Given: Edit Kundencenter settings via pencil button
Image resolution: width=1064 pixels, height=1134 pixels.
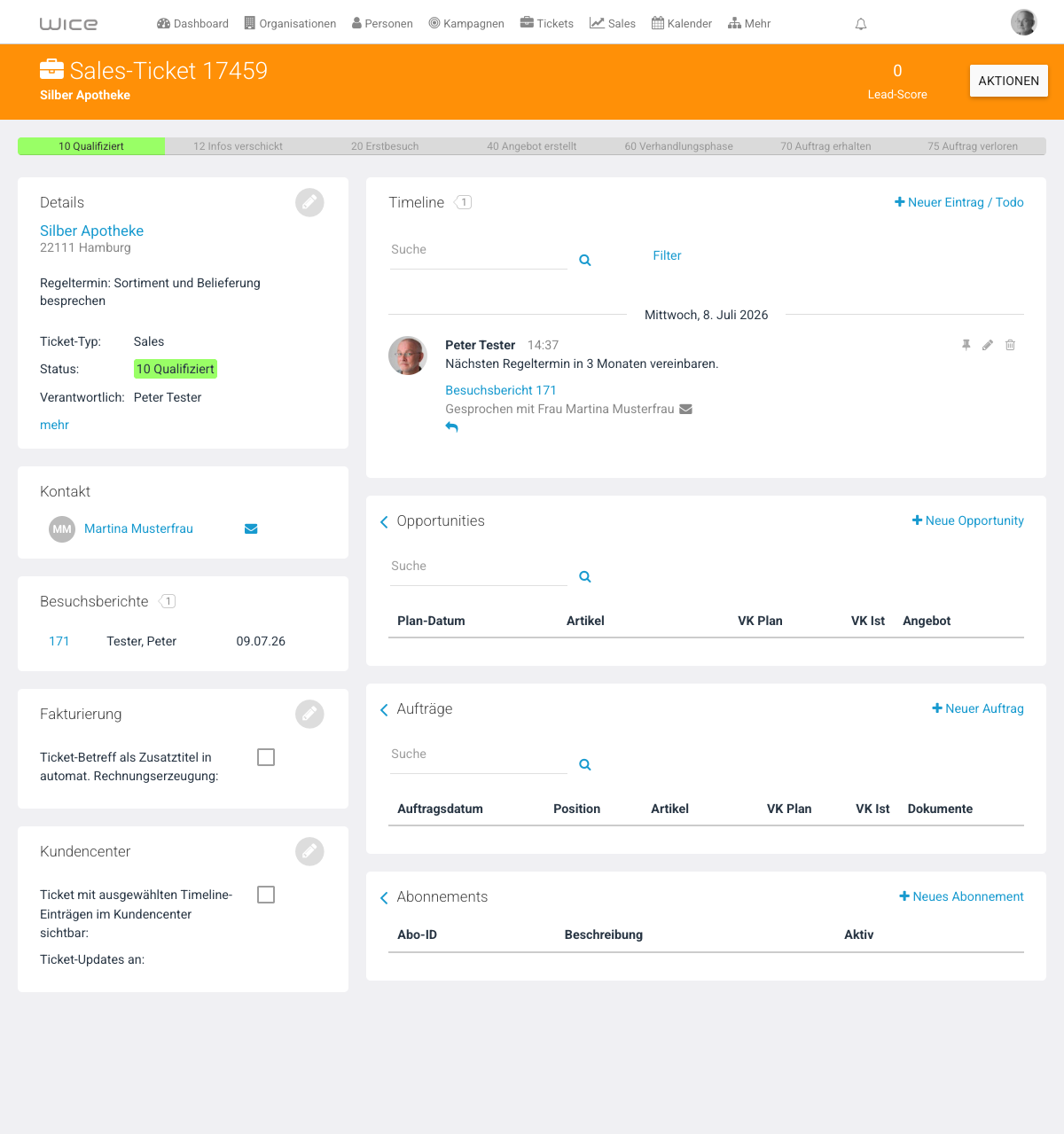Looking at the screenshot, I should pyautogui.click(x=309, y=852).
